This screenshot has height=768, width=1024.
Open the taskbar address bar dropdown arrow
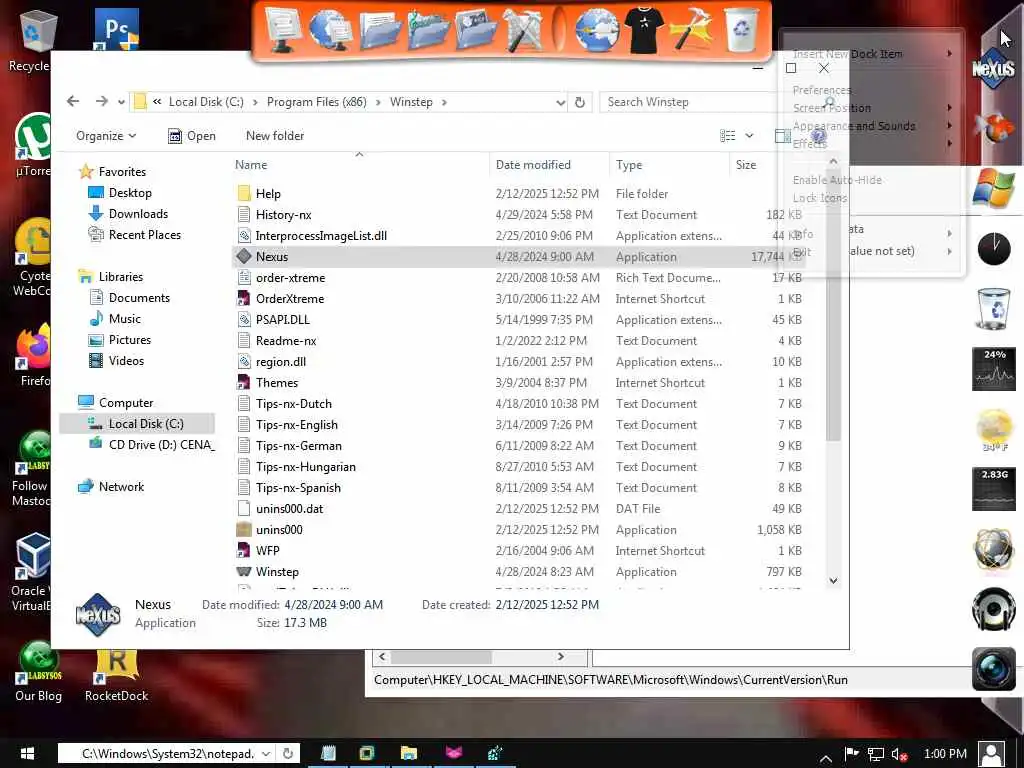click(x=266, y=754)
